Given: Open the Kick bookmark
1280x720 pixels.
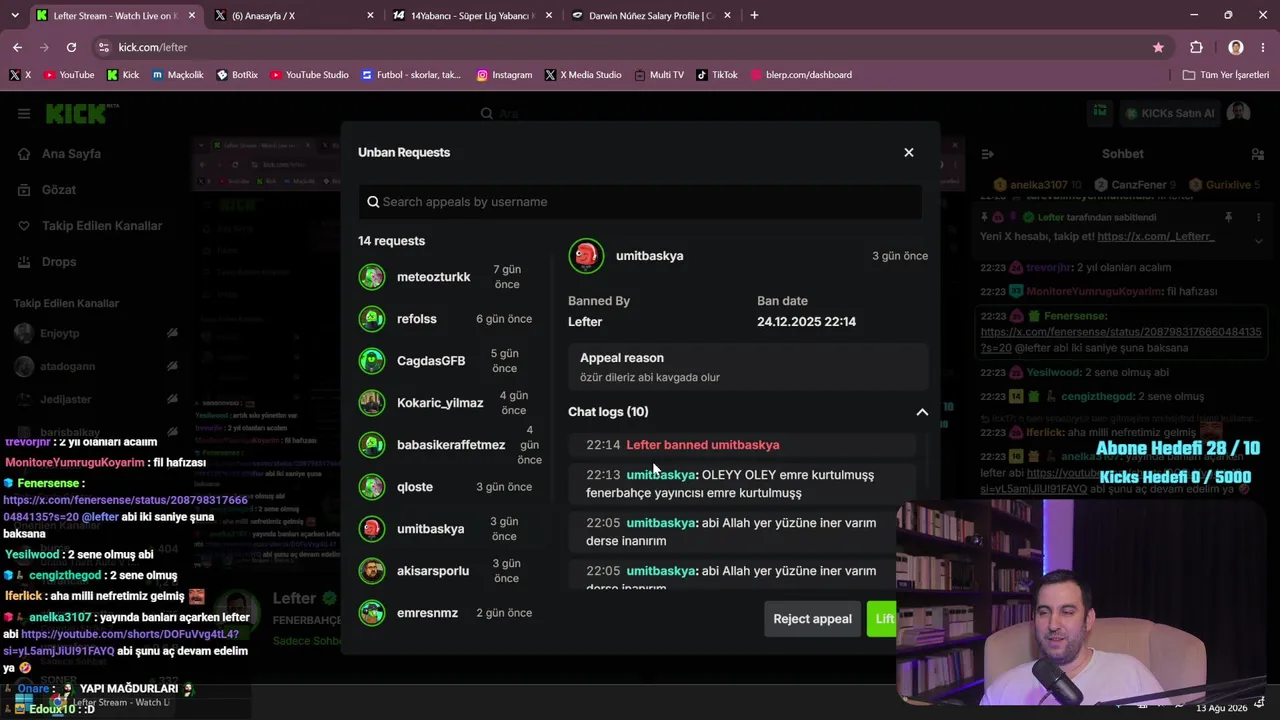Looking at the screenshot, I should [x=123, y=75].
